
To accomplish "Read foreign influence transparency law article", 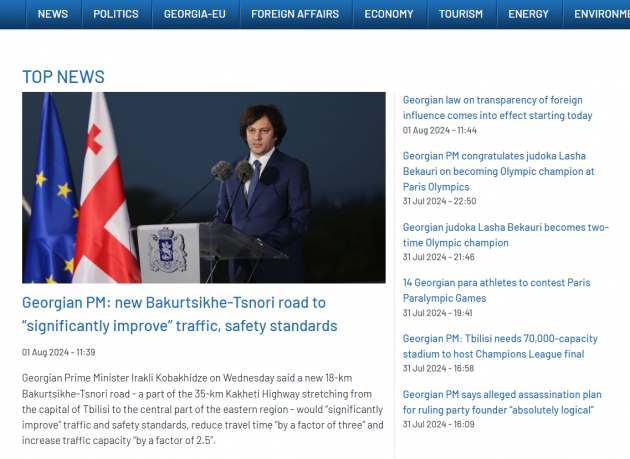I will click(x=497, y=108).
